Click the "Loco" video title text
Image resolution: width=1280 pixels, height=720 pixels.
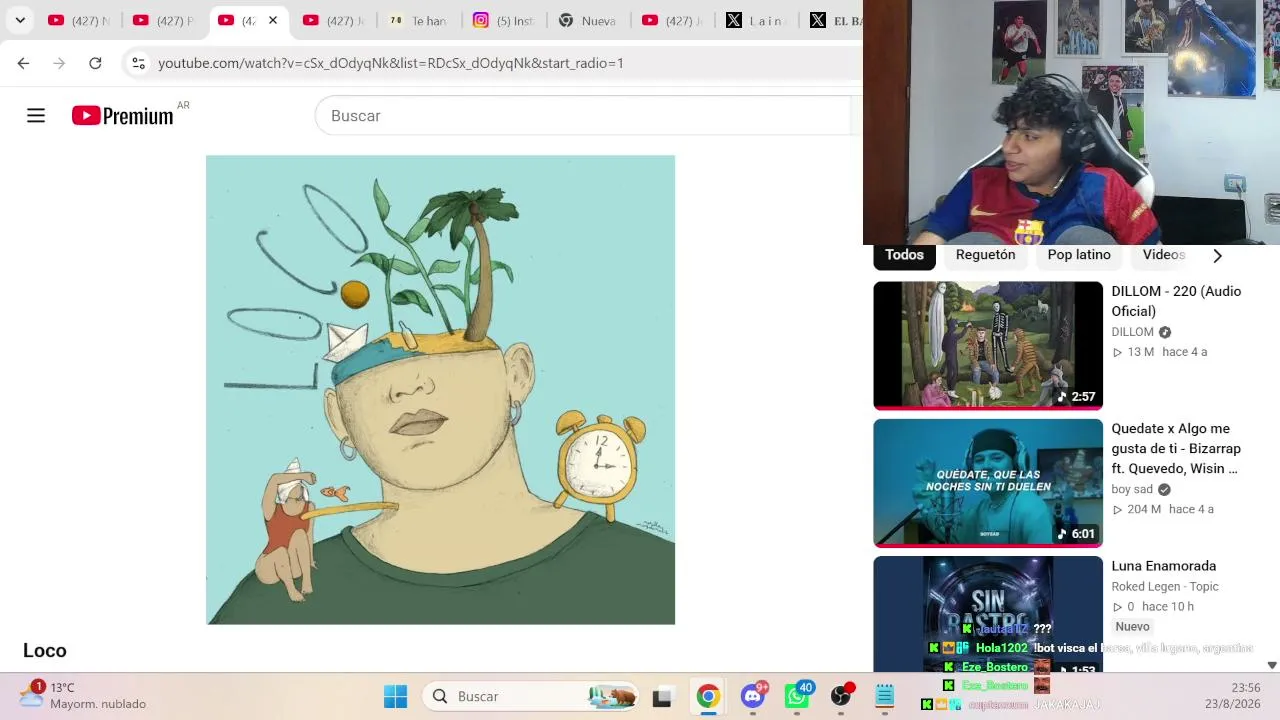tap(45, 651)
